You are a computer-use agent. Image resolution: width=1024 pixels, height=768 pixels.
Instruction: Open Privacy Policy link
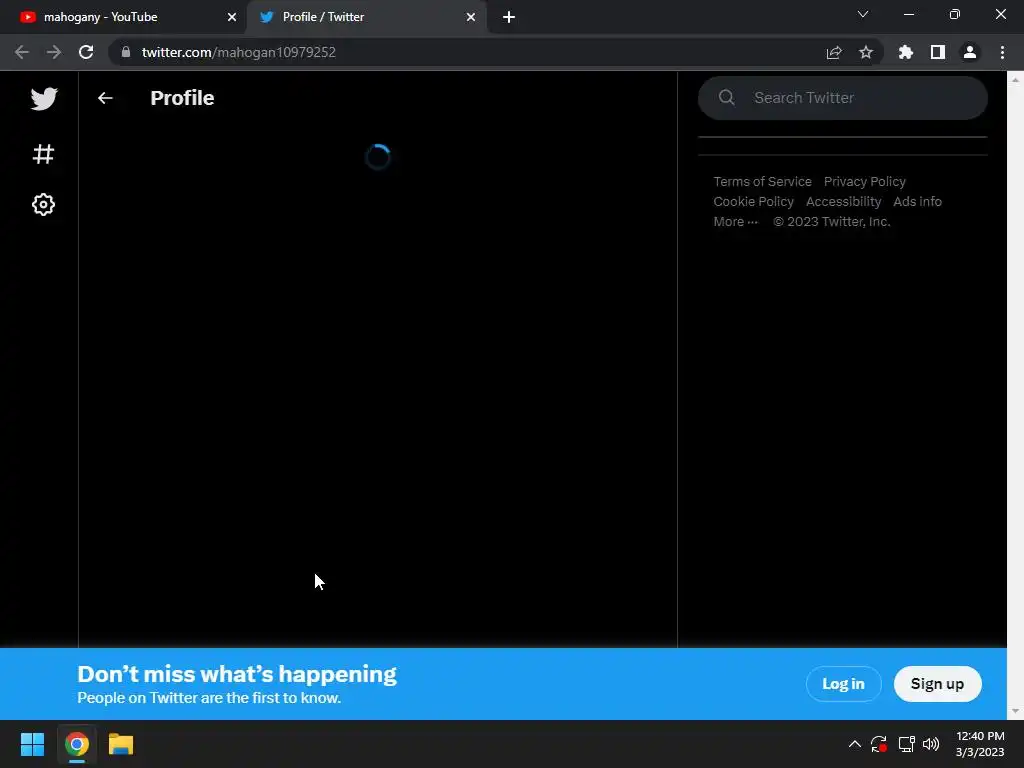coord(865,182)
